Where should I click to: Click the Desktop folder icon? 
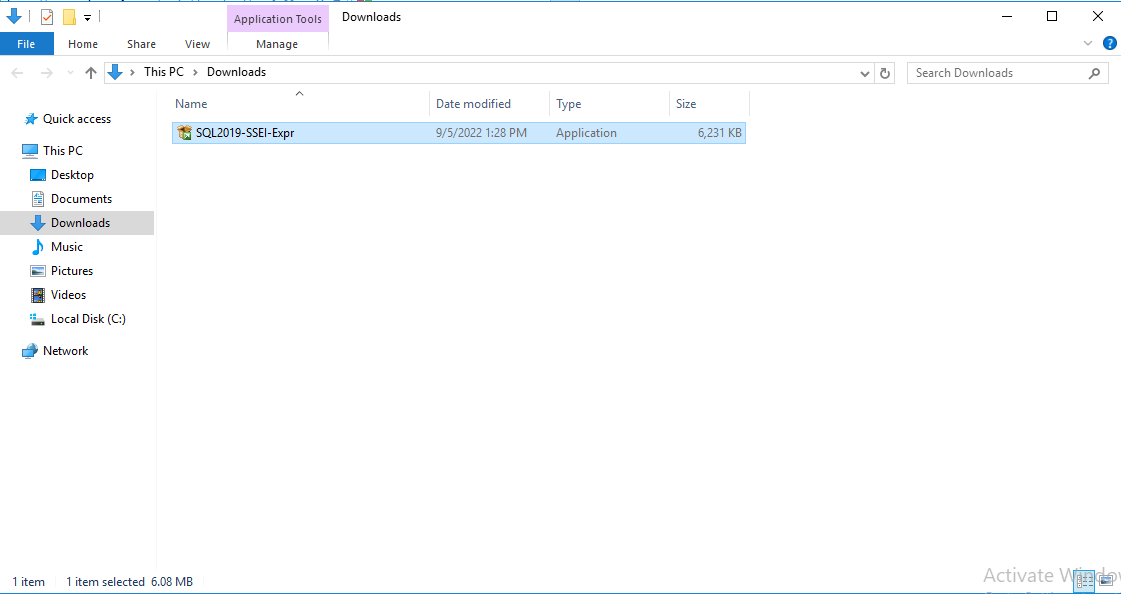click(38, 175)
